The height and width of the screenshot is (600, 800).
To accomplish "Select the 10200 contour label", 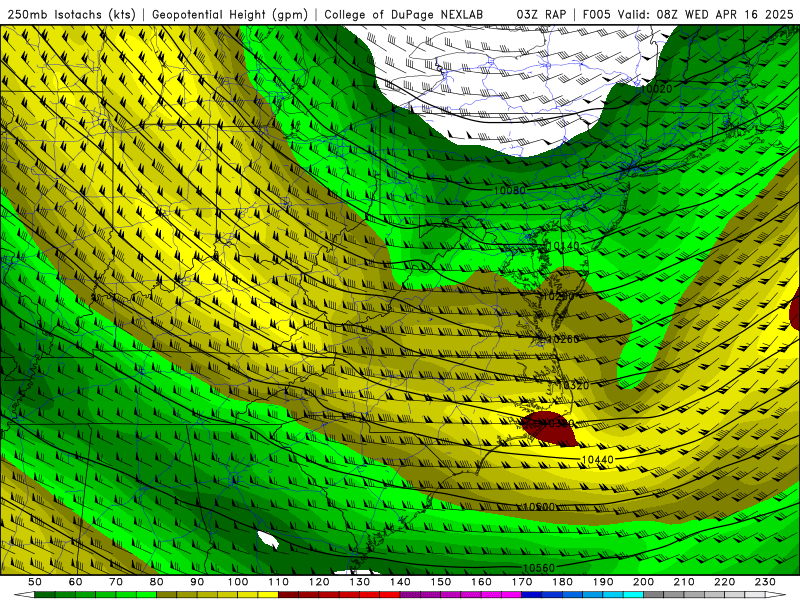I will [x=558, y=296].
